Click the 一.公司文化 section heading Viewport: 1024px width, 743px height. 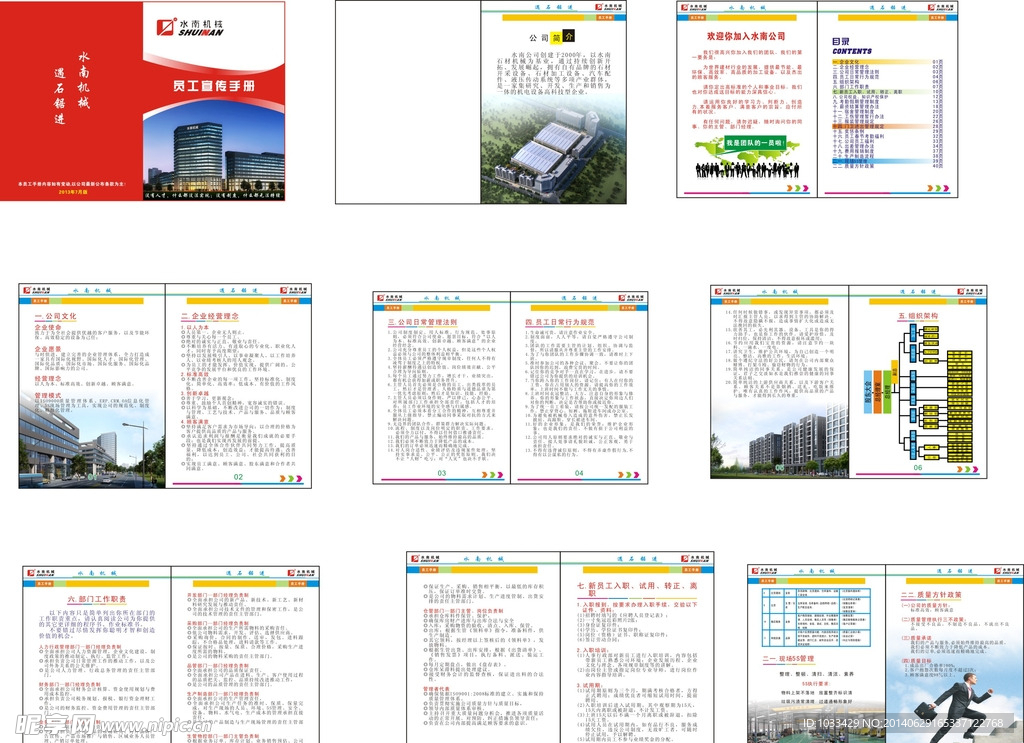(x=56, y=316)
